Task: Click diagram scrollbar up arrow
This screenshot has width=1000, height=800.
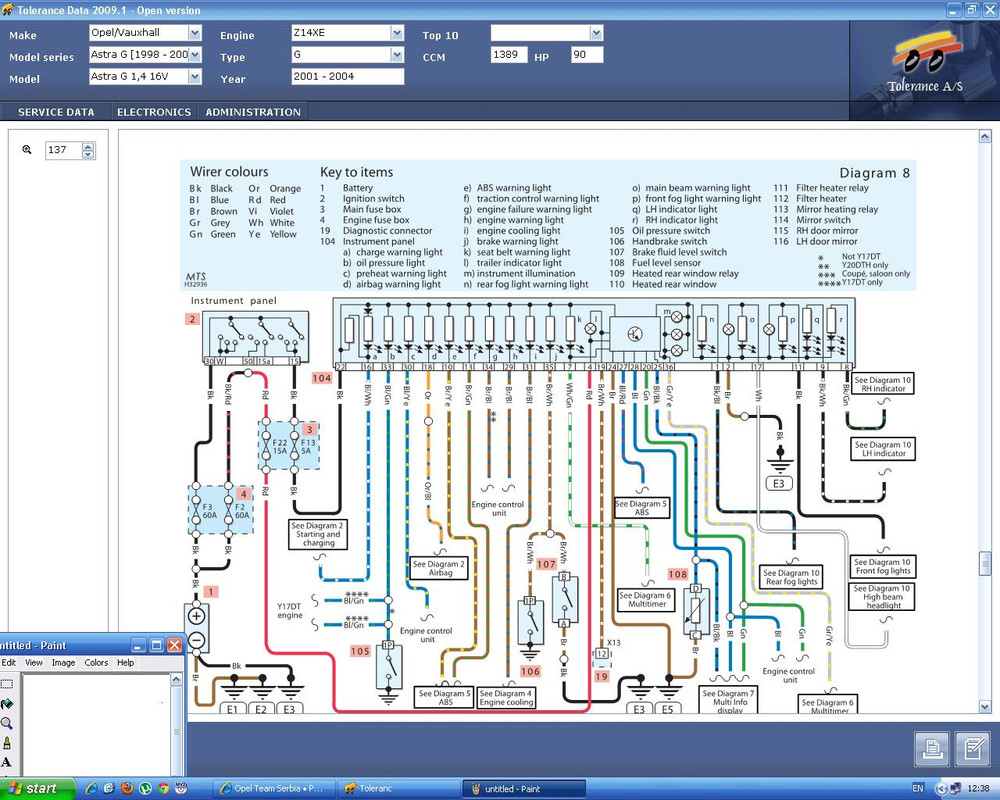Action: [985, 136]
